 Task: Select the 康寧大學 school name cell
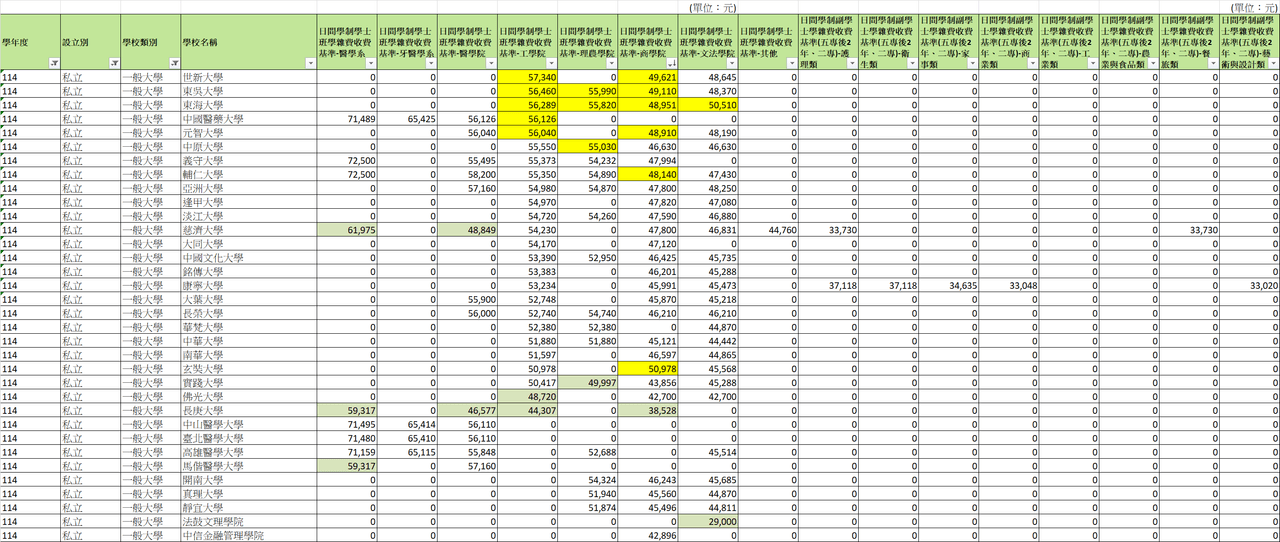coord(249,286)
